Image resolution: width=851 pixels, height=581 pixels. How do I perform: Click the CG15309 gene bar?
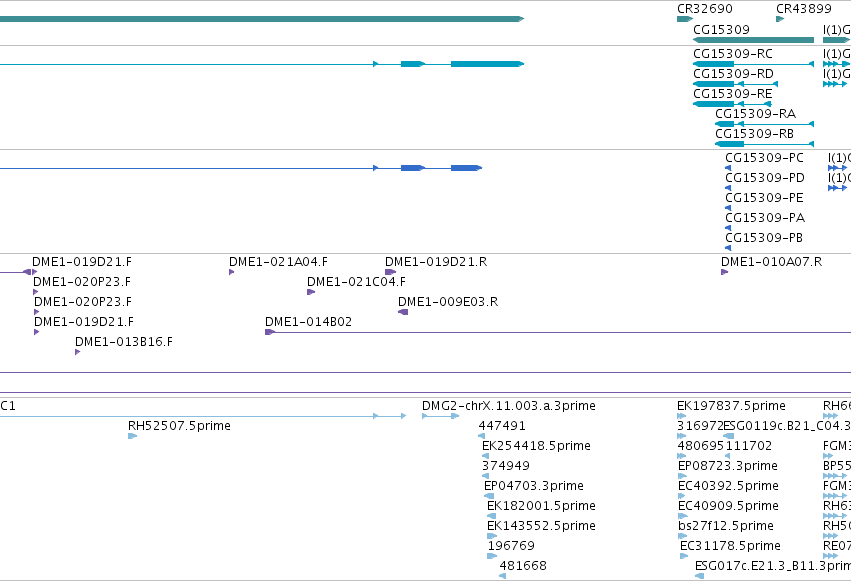point(753,40)
